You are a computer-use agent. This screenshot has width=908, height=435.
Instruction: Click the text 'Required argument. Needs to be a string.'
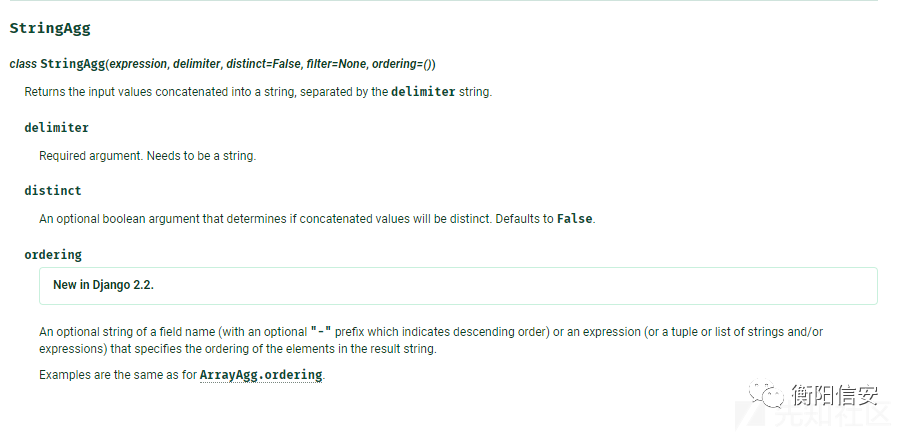click(148, 156)
